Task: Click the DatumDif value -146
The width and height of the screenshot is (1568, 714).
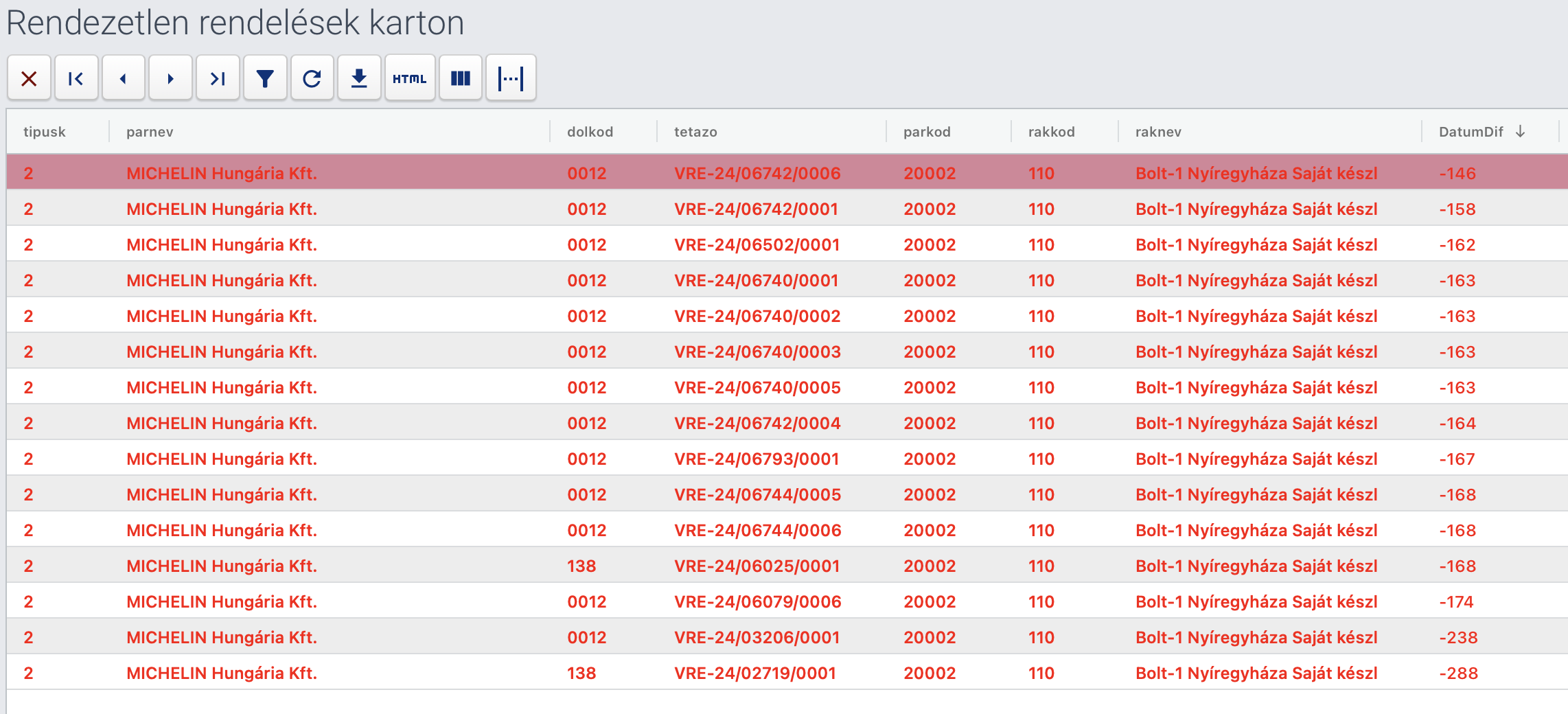Action: click(1457, 173)
